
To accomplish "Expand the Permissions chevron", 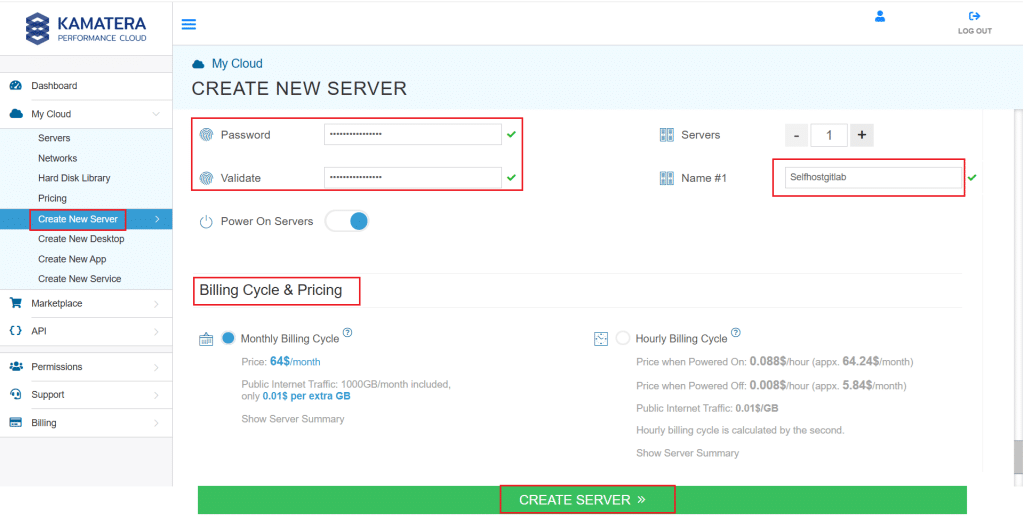I will [x=156, y=367].
